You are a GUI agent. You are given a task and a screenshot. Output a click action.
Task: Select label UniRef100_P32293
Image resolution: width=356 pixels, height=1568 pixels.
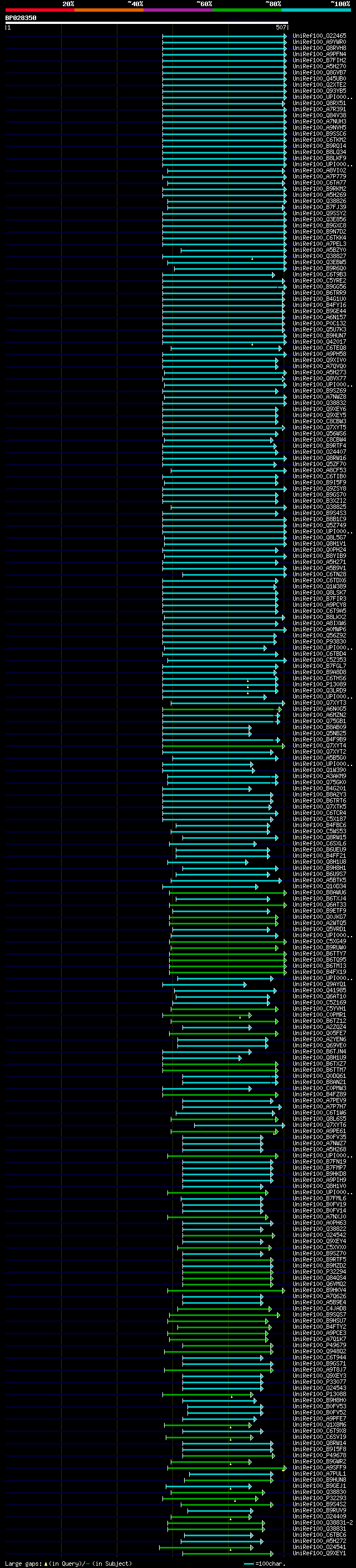tap(319, 1498)
